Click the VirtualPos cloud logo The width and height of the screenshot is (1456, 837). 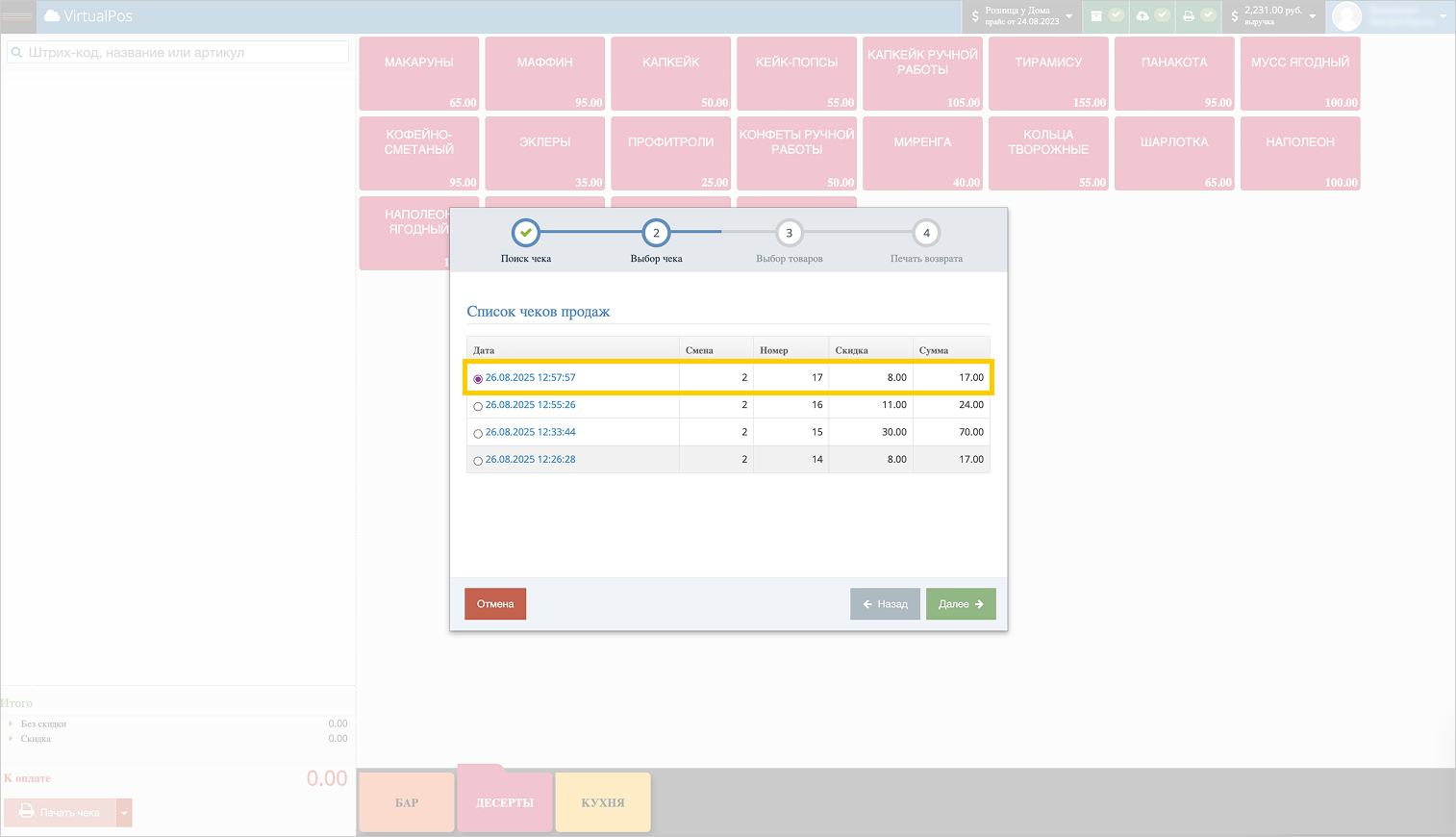click(52, 16)
